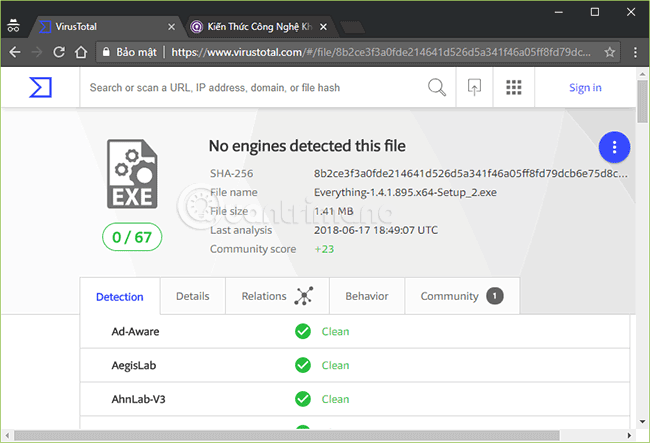Reload the page
Image resolution: width=650 pixels, height=443 pixels.
click(59, 52)
